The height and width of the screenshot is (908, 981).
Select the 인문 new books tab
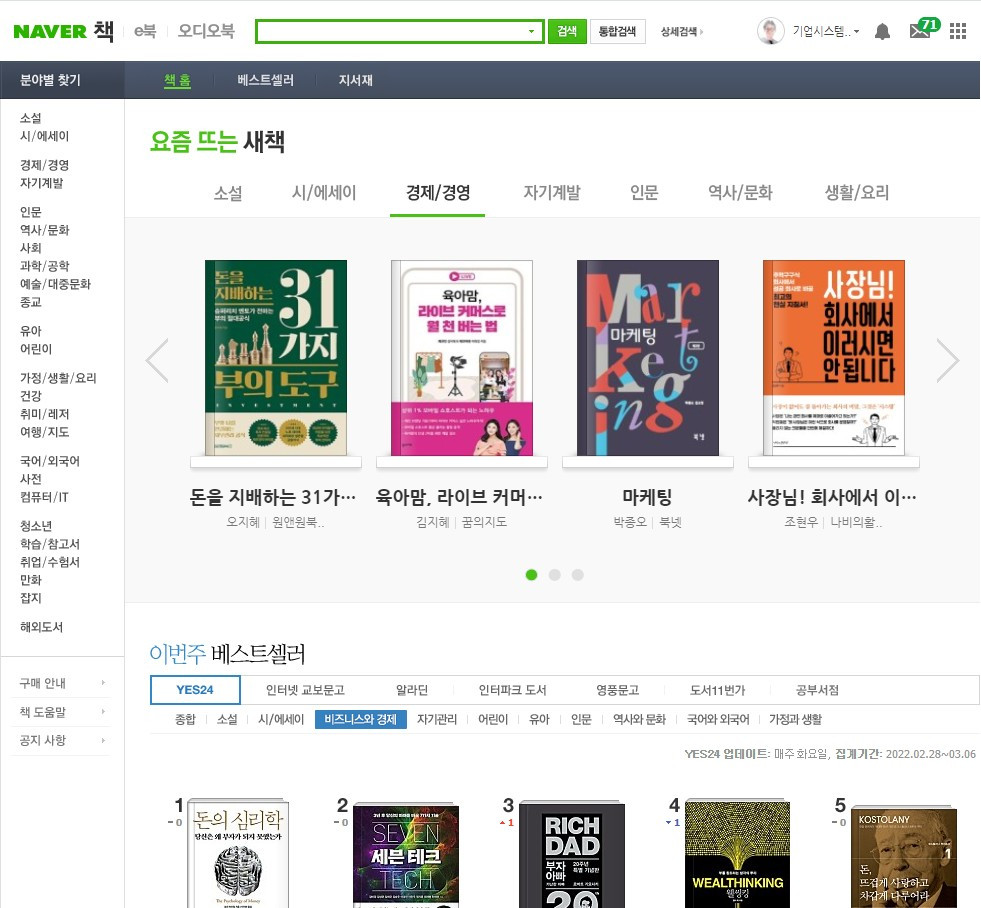pyautogui.click(x=644, y=193)
